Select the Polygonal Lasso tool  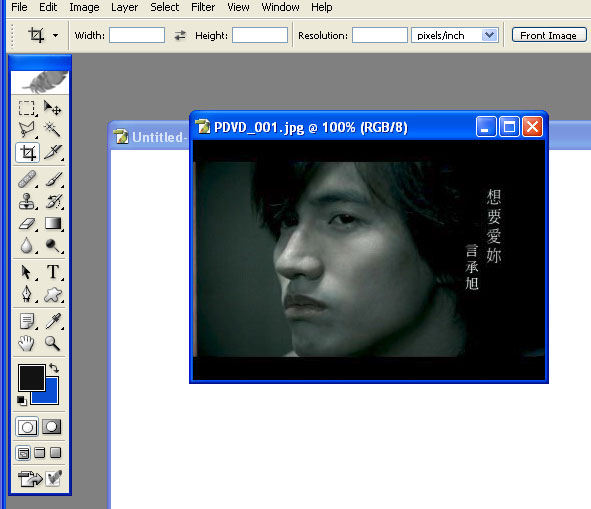(27, 130)
